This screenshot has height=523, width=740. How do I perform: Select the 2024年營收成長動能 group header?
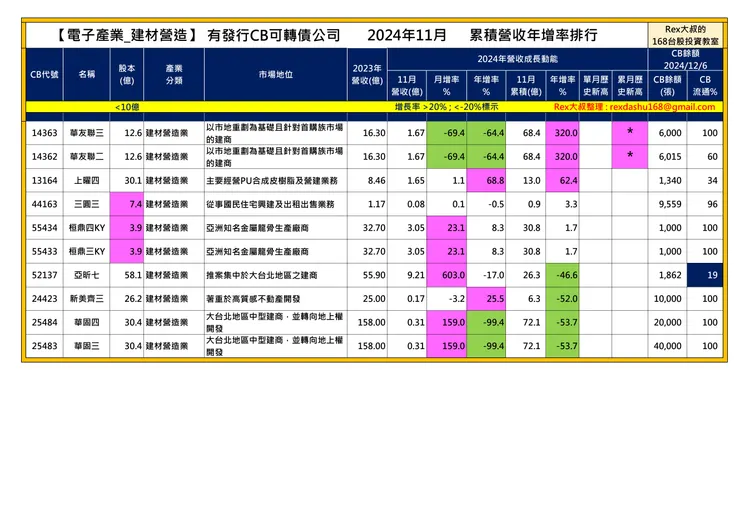(x=517, y=59)
